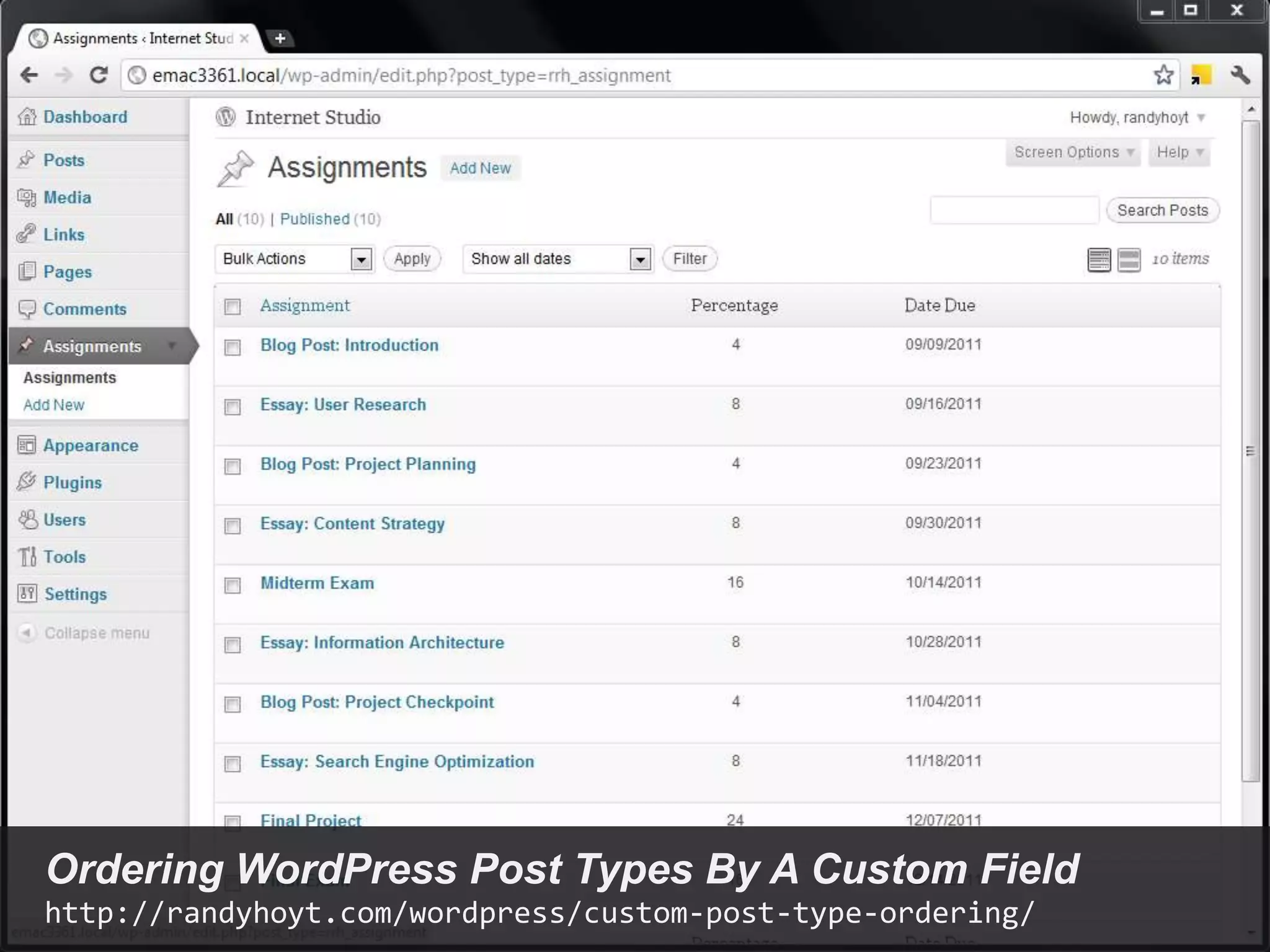This screenshot has height=952, width=1270.
Task: Open browser wrench settings menu
Action: pyautogui.click(x=1240, y=75)
